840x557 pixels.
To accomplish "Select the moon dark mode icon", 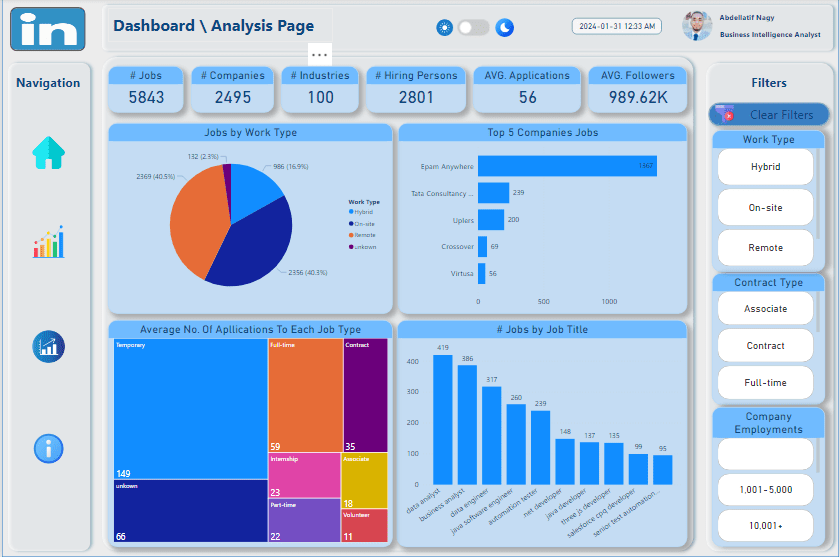I will coord(505,27).
